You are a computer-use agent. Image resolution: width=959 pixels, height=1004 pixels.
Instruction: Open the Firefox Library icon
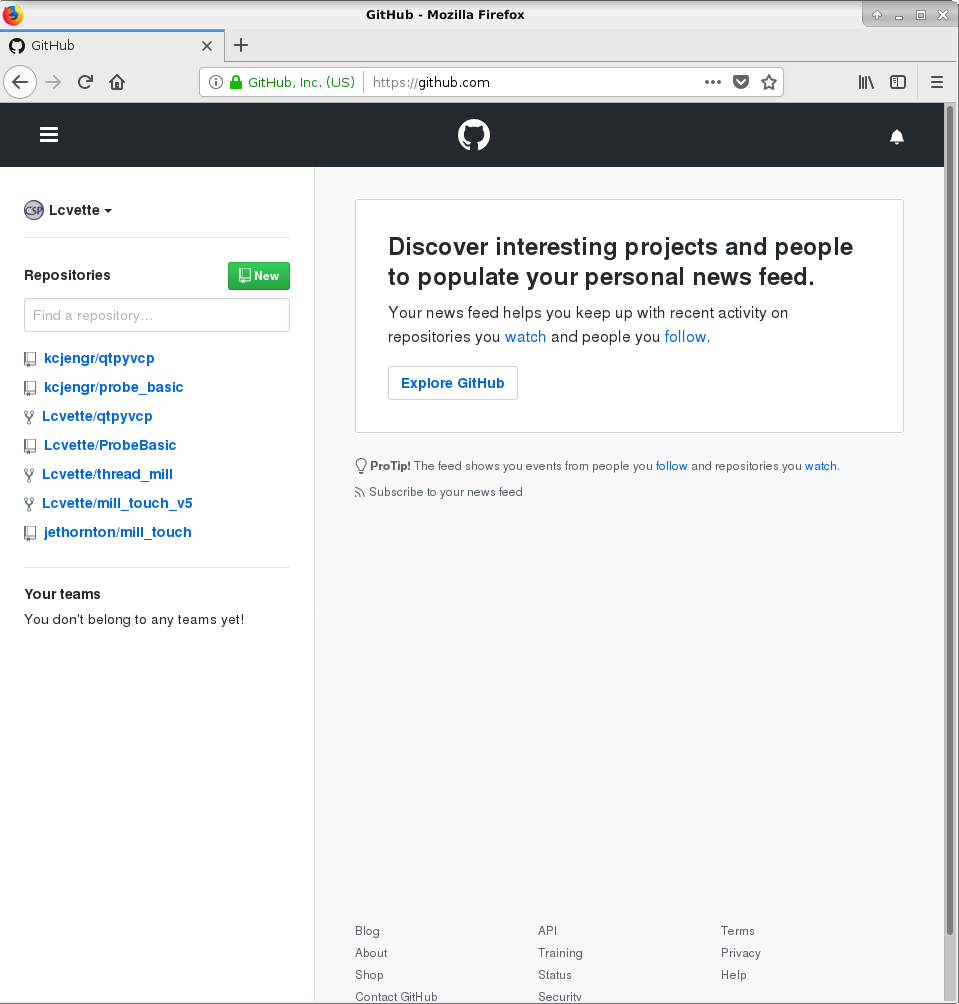tap(866, 82)
